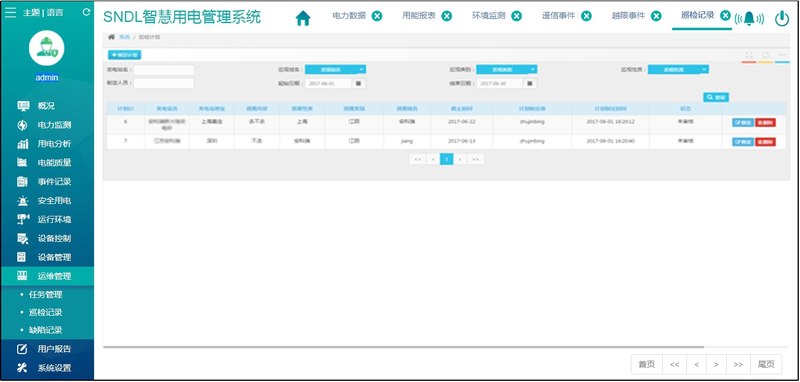Open the end date calendar picker

530,83
